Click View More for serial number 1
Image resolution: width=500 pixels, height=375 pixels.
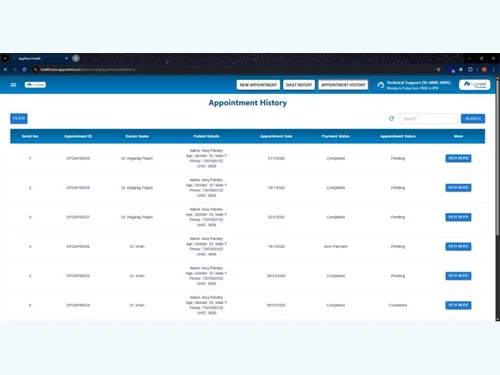(x=458, y=158)
